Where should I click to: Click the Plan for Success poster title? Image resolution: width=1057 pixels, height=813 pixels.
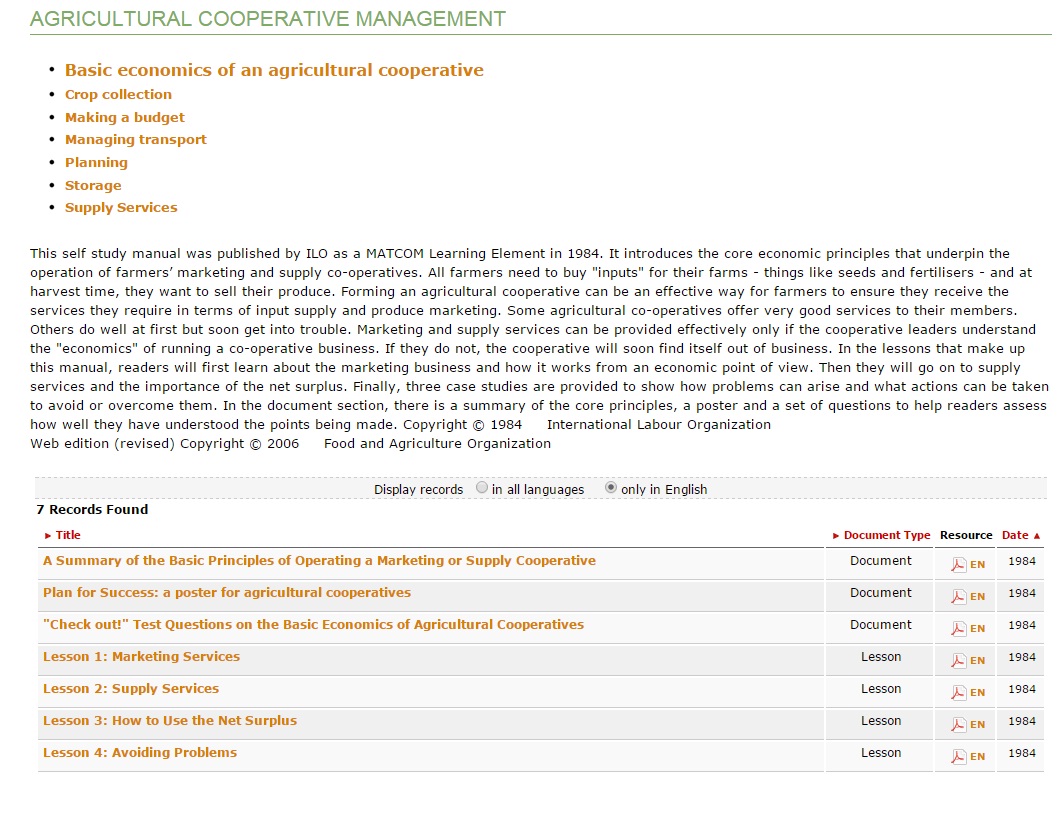pyautogui.click(x=227, y=593)
